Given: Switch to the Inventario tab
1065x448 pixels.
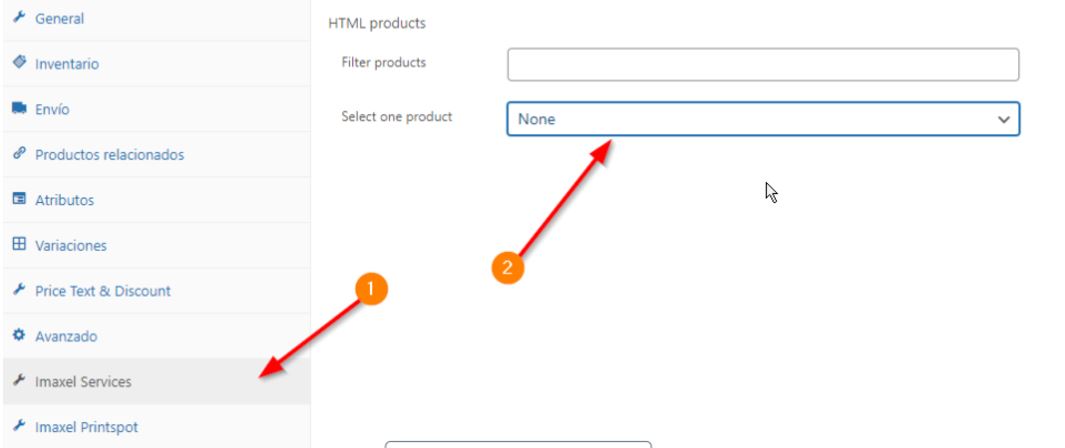Looking at the screenshot, I should pyautogui.click(x=67, y=64).
